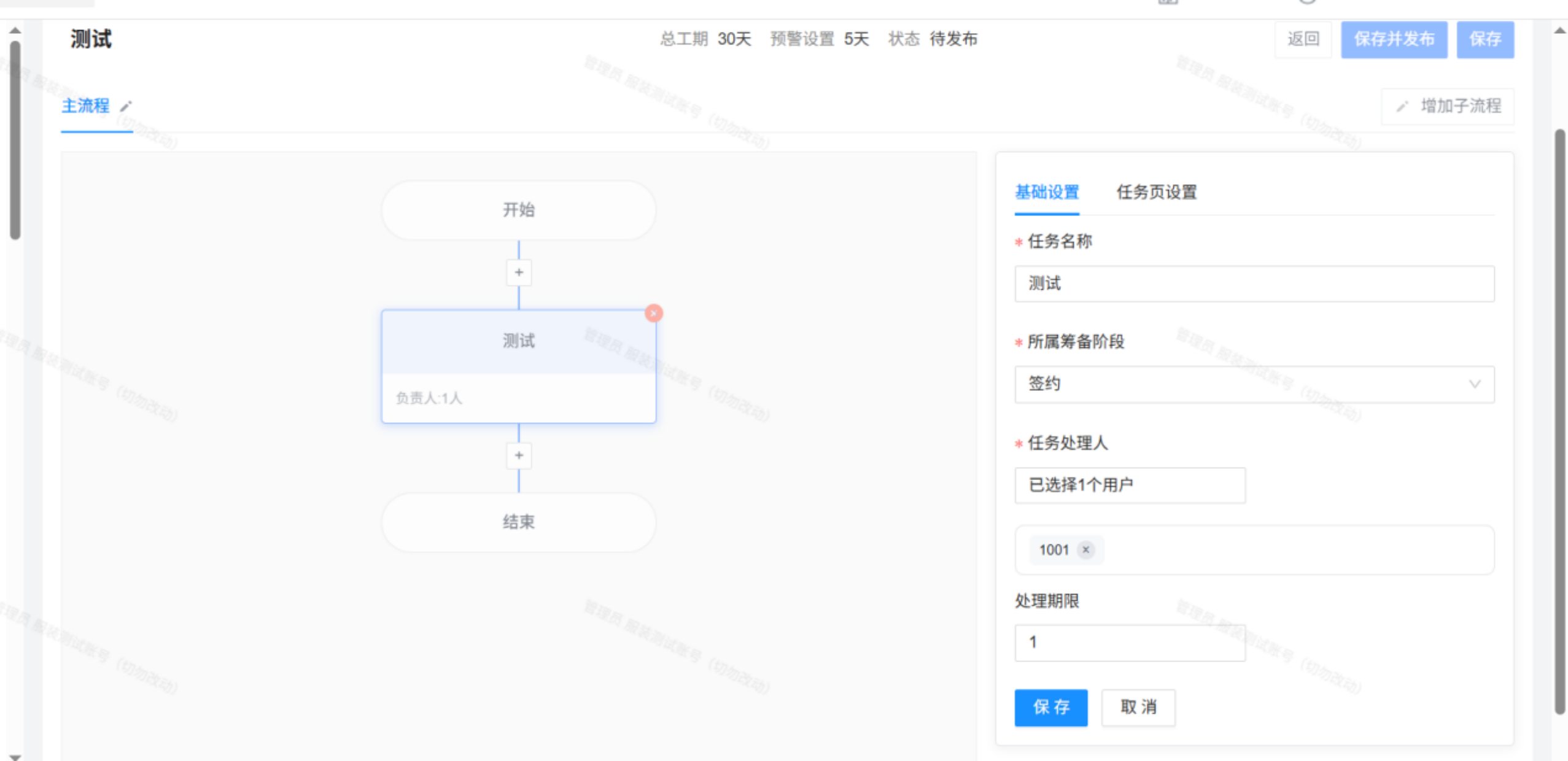Switch to the 任务页设置 tab
Screen dimensions: 1568x761
pos(1156,192)
